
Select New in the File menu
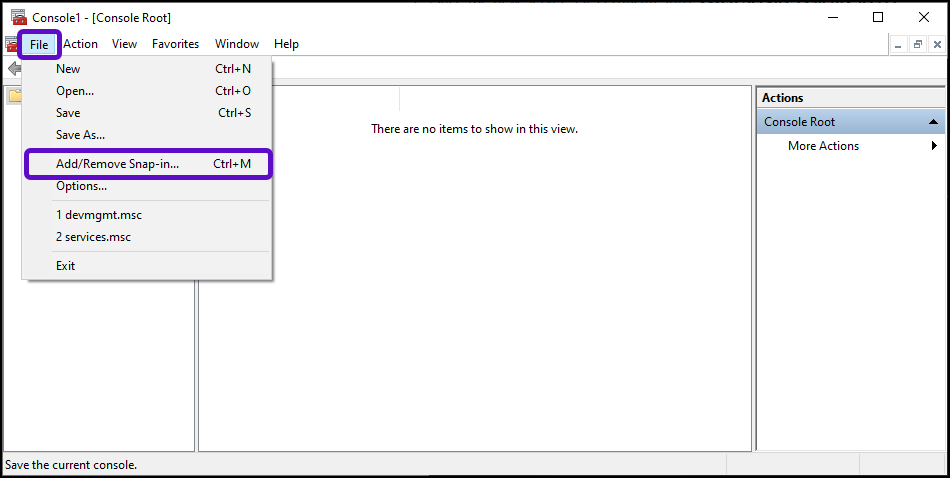68,69
